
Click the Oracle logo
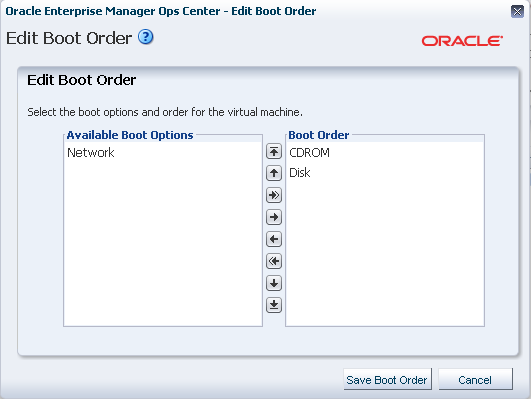462,41
